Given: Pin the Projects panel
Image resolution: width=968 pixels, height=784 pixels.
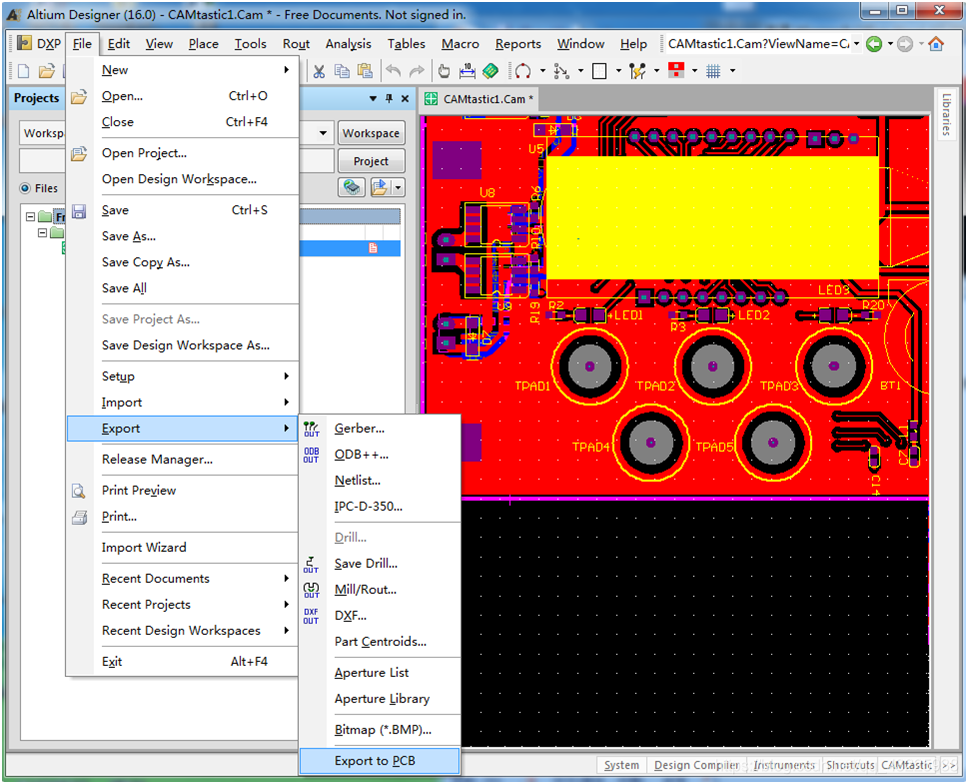Looking at the screenshot, I should [389, 98].
